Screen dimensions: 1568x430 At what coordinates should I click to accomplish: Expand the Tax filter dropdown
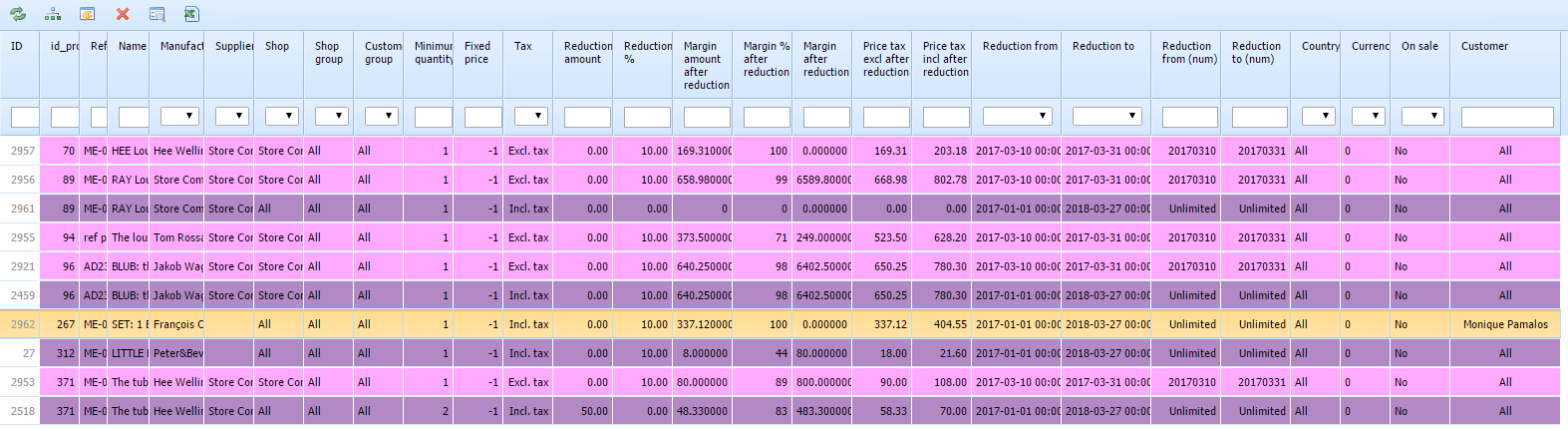point(530,117)
